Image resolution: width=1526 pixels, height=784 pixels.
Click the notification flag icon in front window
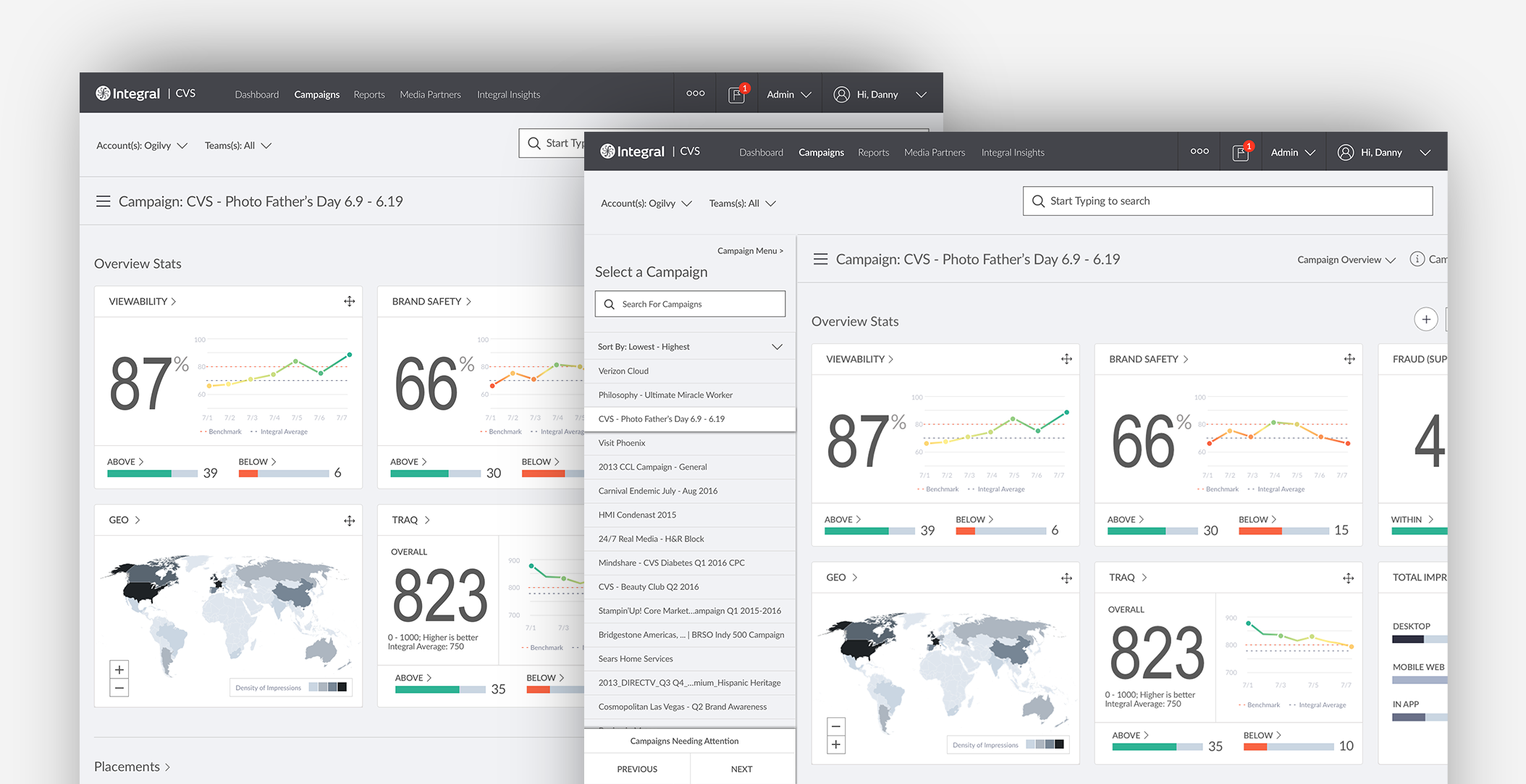[1241, 153]
